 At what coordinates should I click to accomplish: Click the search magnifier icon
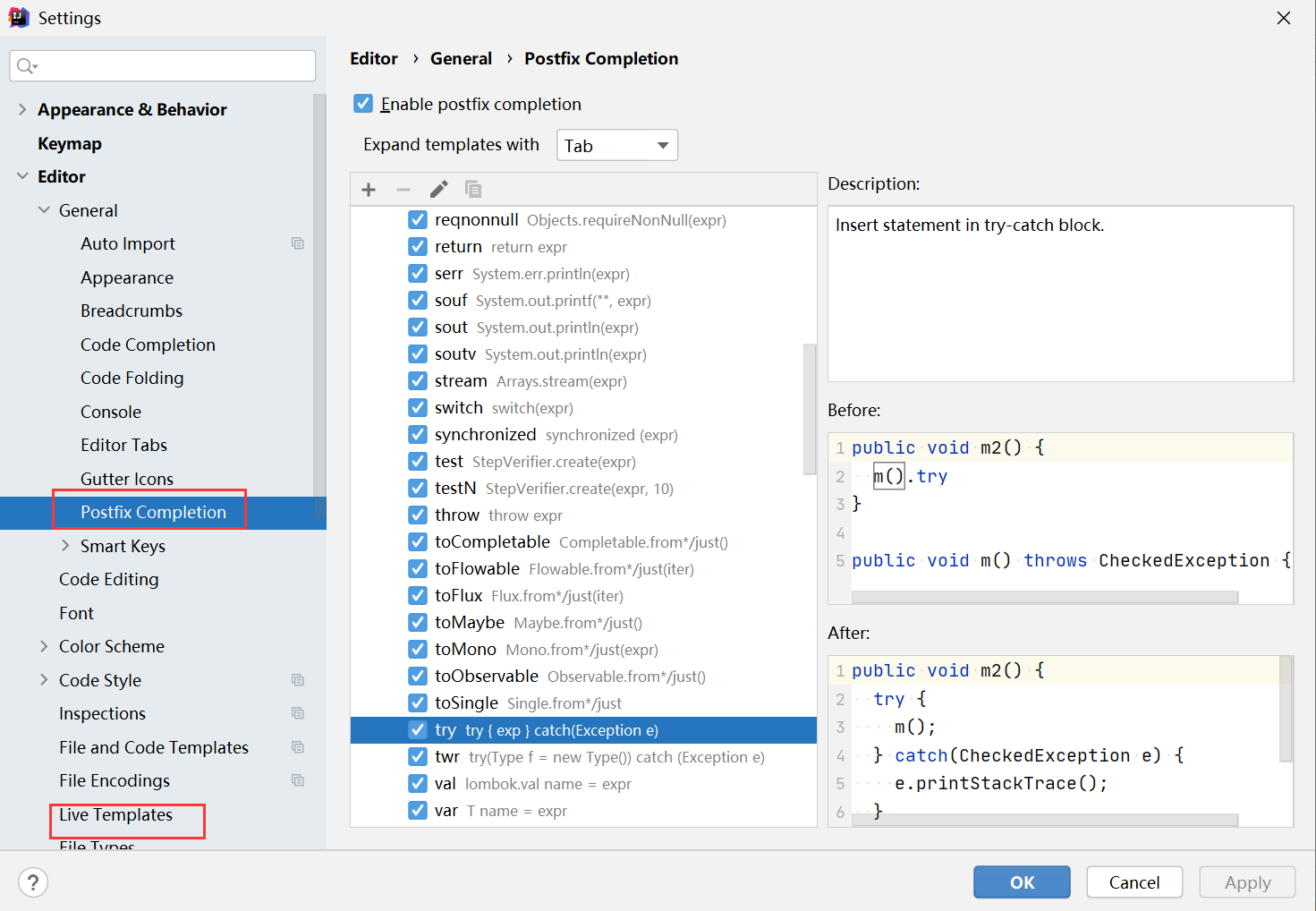pos(27,66)
